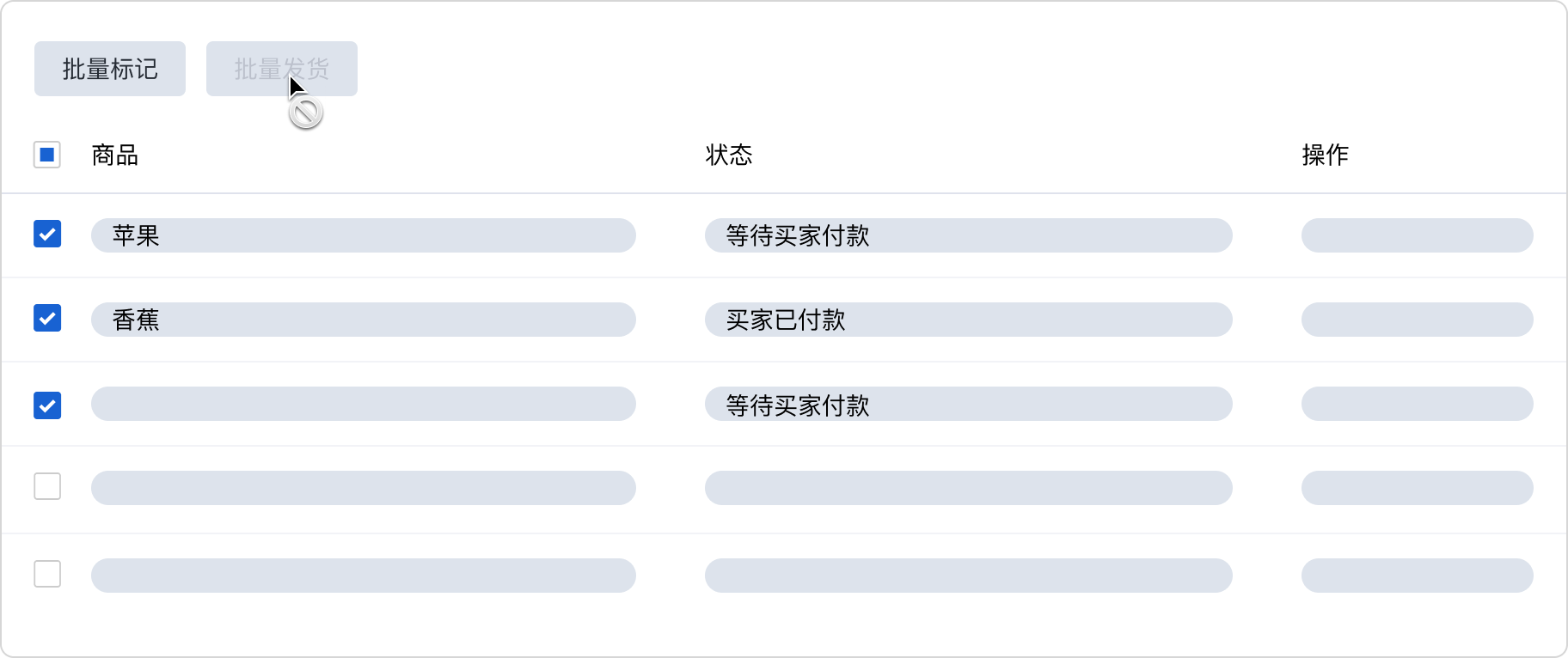1568x658 pixels.
Task: Check the fourth row's empty checkbox
Action: coord(47,486)
